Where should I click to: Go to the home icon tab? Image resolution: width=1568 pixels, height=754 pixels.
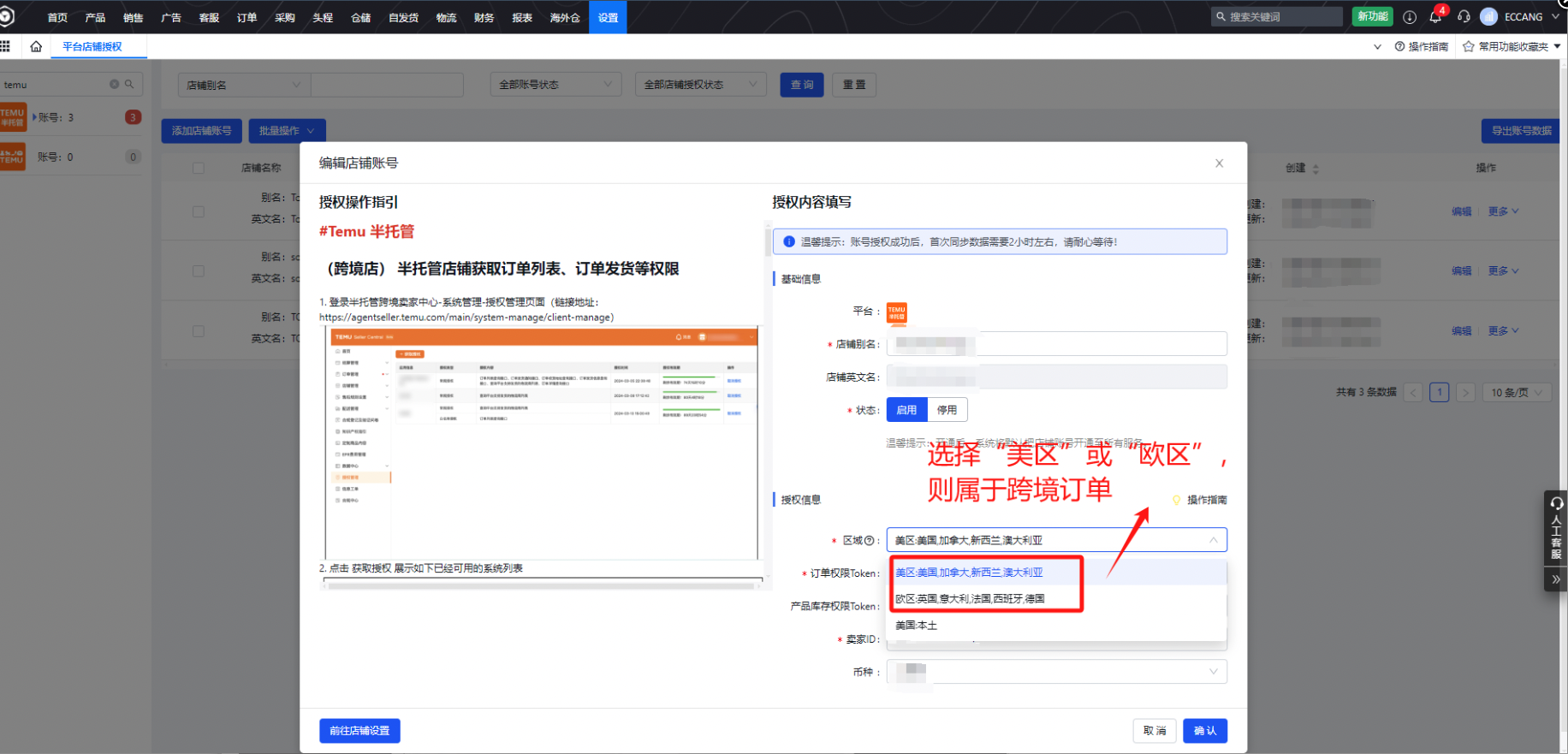(36, 46)
